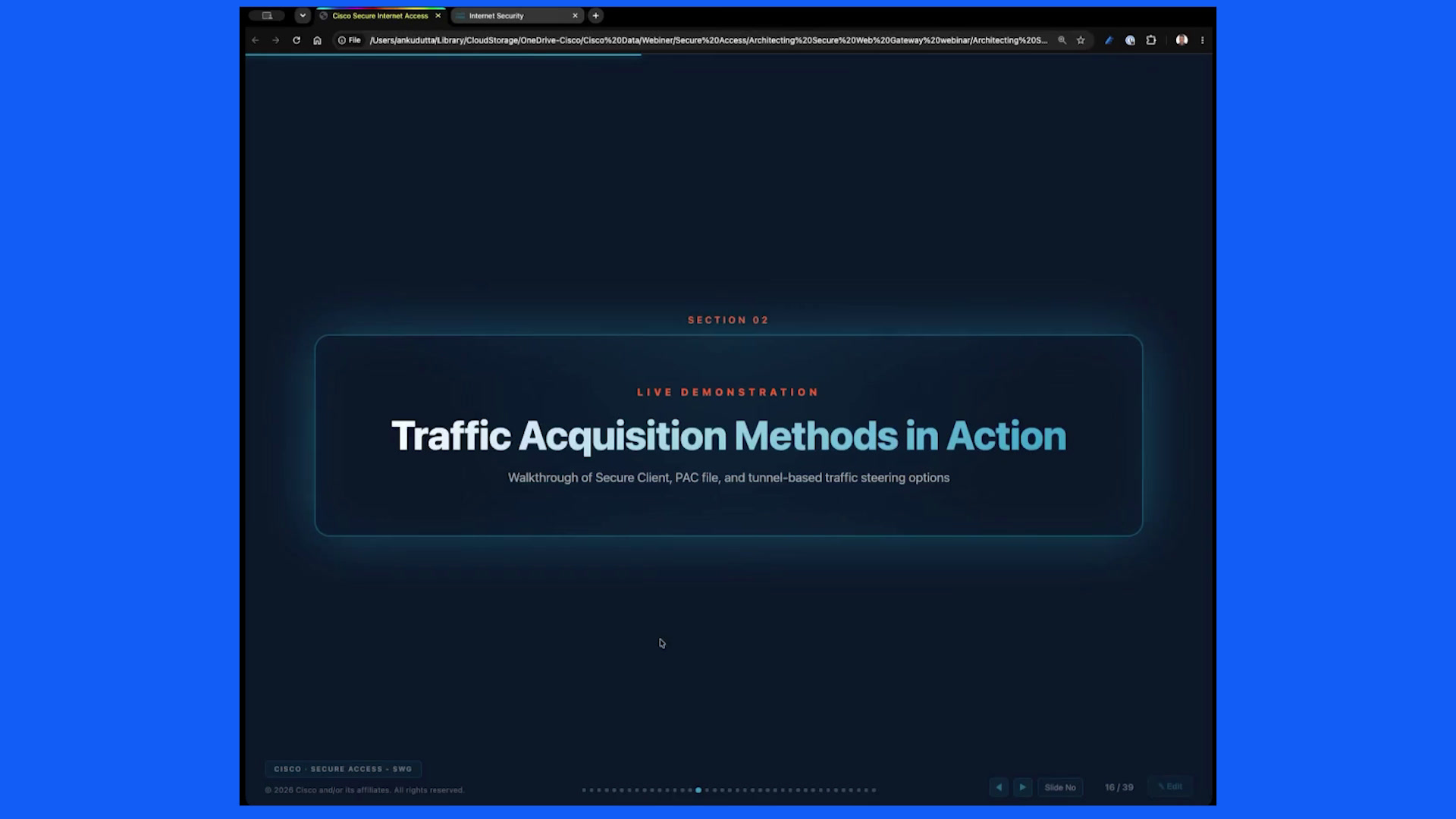The image size is (1456, 819).
Task: Click the Slide No field
Action: [x=1060, y=787]
